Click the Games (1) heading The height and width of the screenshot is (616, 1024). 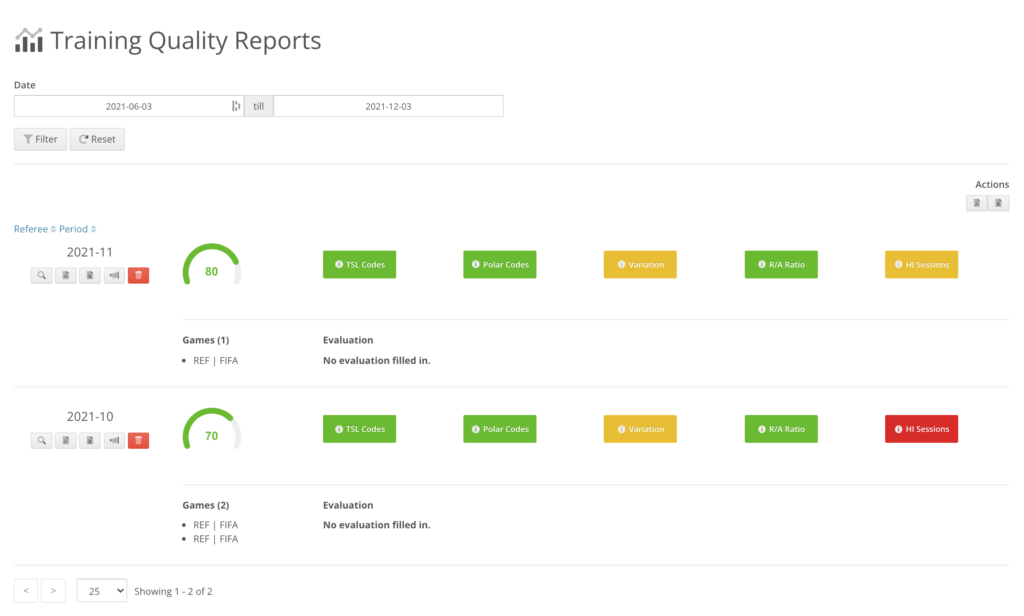[x=206, y=340]
